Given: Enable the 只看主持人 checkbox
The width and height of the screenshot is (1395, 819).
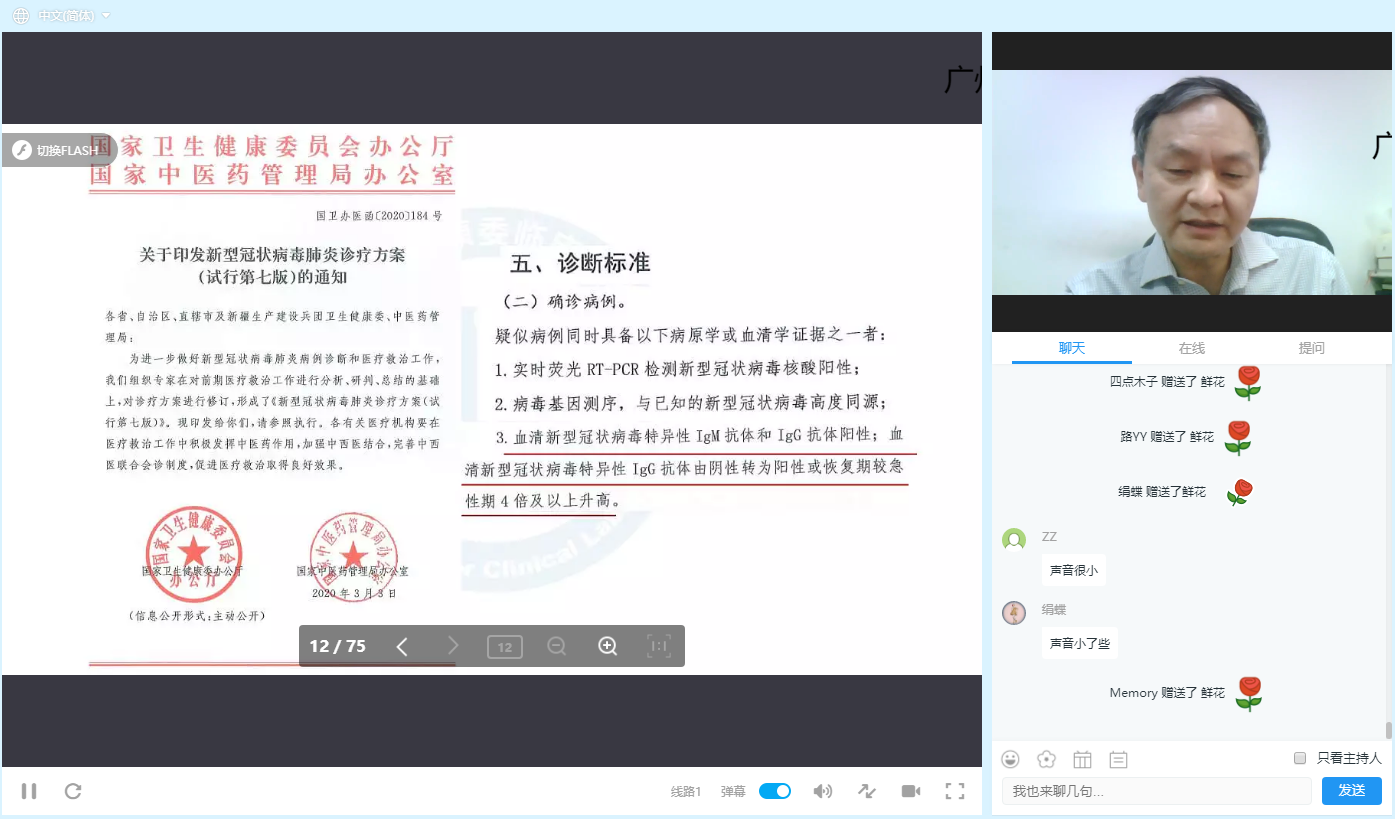Looking at the screenshot, I should (1298, 758).
